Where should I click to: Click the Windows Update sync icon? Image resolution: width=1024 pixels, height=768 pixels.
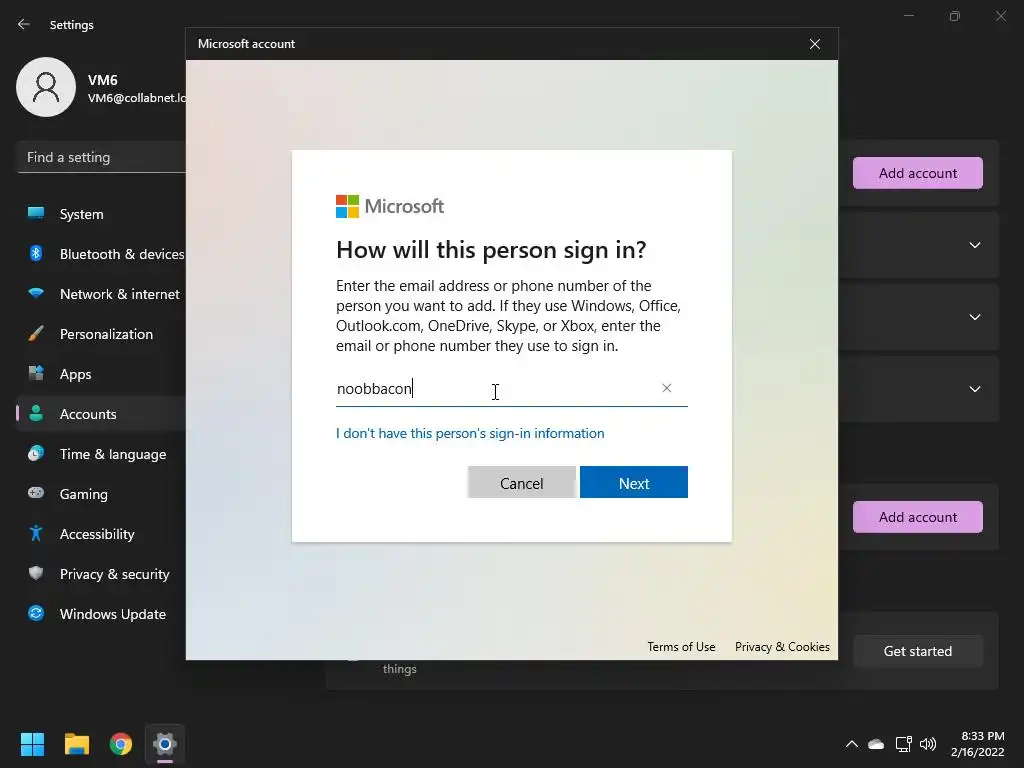36,613
